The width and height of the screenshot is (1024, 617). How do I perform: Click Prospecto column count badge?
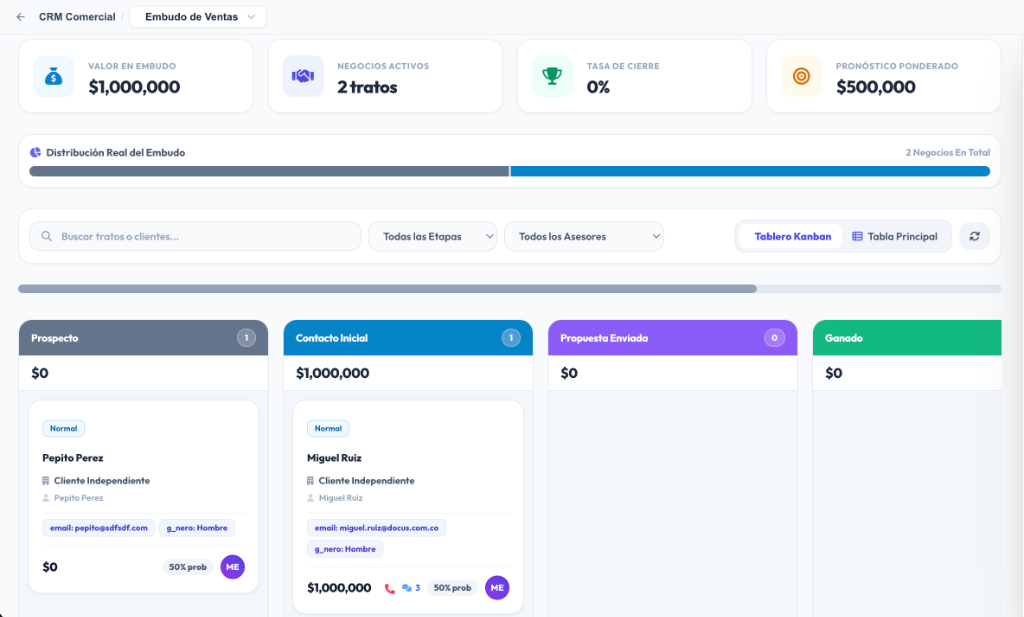[246, 338]
